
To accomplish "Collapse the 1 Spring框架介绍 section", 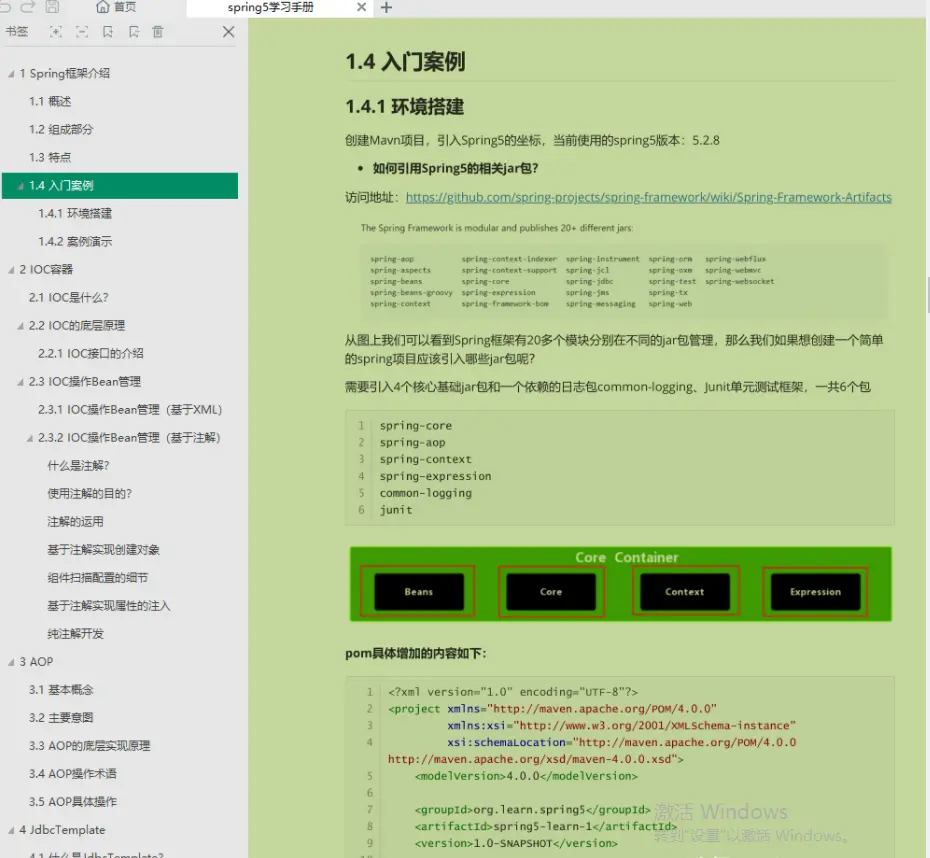I will point(10,73).
